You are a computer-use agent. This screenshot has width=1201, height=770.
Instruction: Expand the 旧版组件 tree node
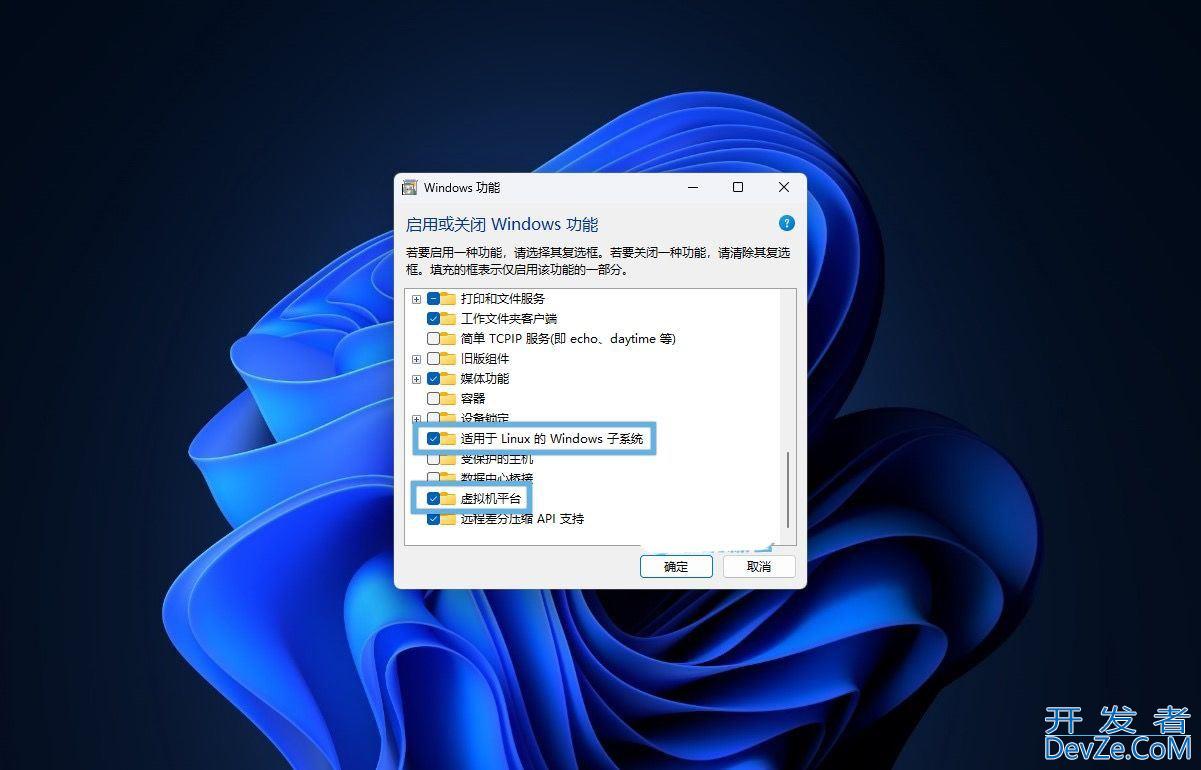416,359
